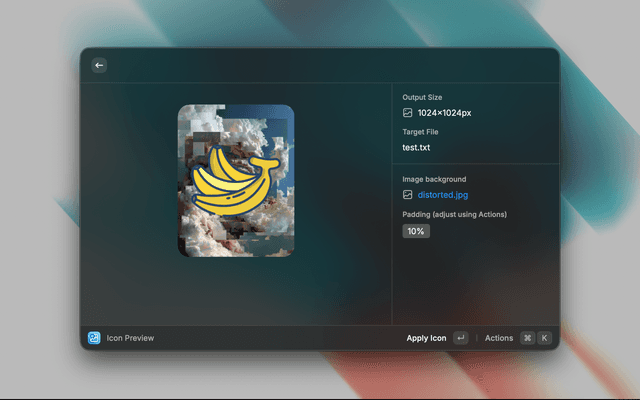Click the ⌘ command key icon
Viewport: 640px width, 400px height.
click(x=527, y=338)
